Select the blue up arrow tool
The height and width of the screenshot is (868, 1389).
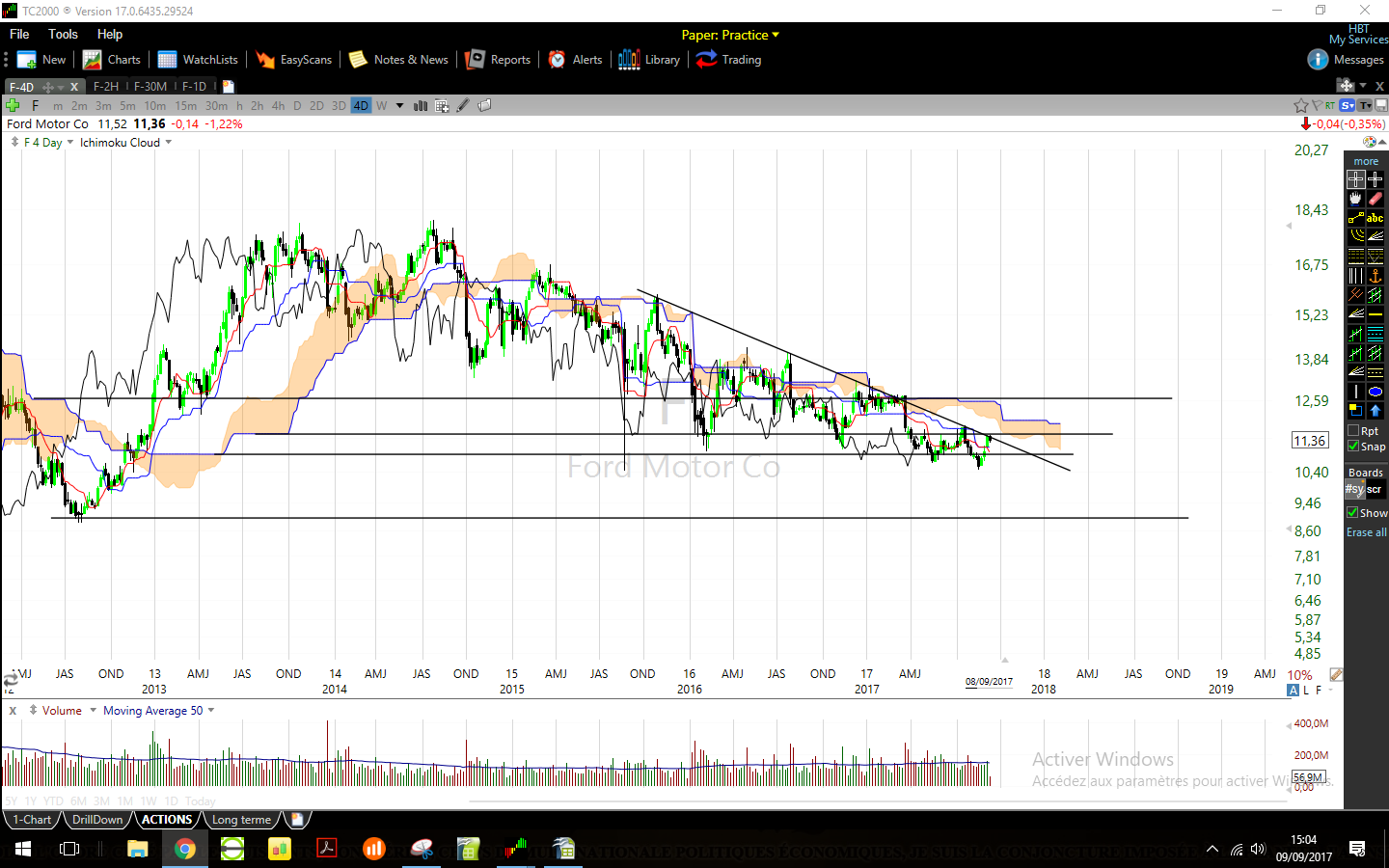(1375, 411)
